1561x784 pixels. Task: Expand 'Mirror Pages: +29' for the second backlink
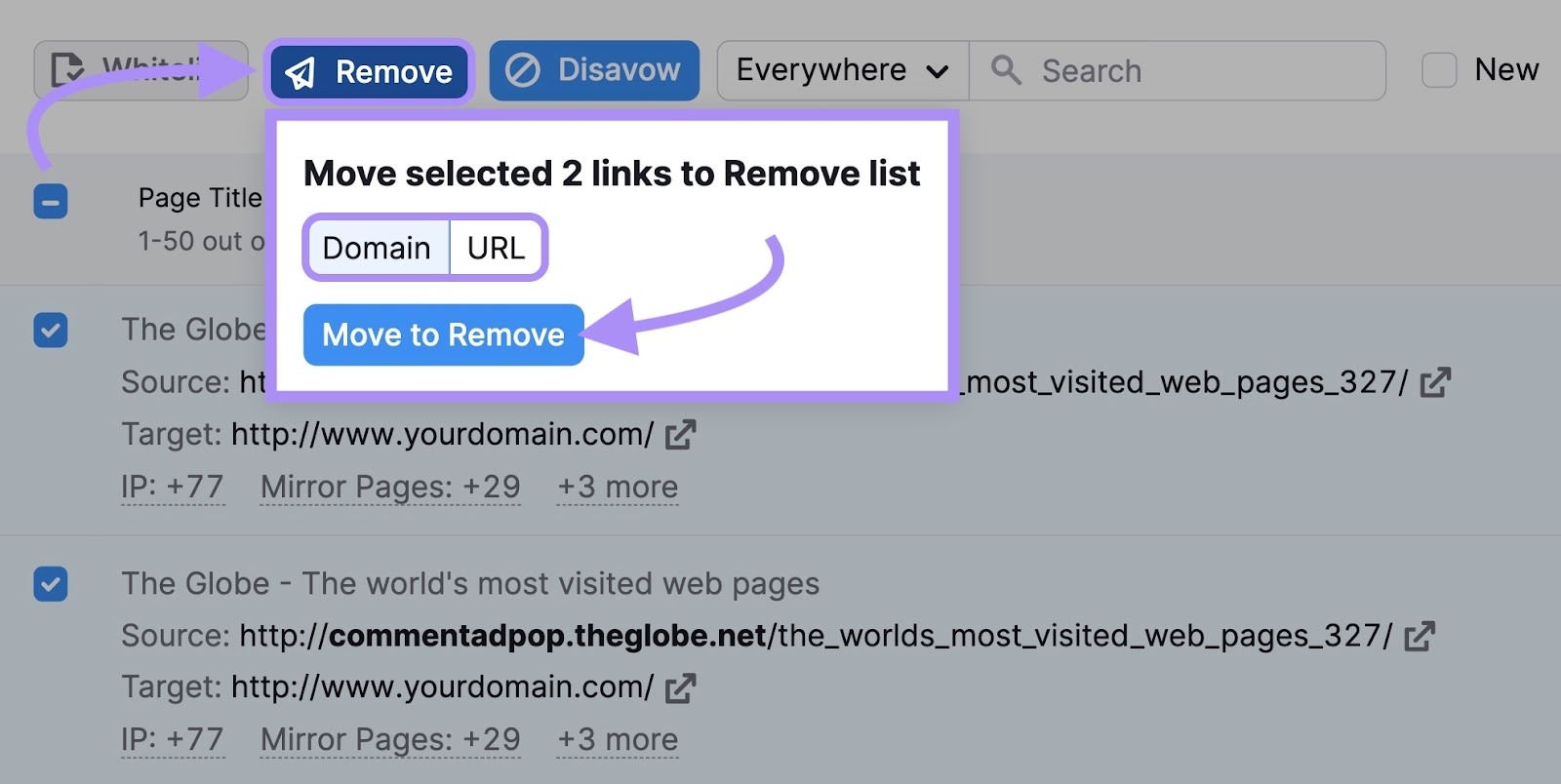(389, 739)
